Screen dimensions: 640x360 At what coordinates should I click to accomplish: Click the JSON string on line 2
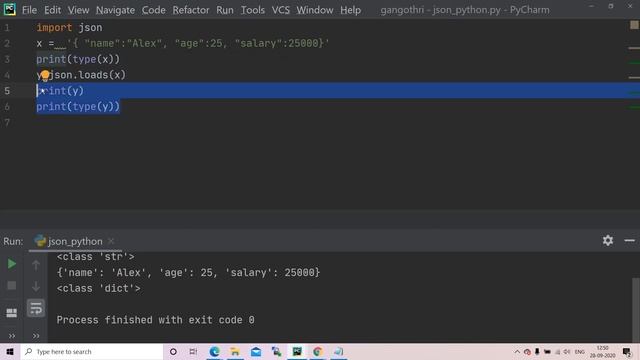click(198, 43)
